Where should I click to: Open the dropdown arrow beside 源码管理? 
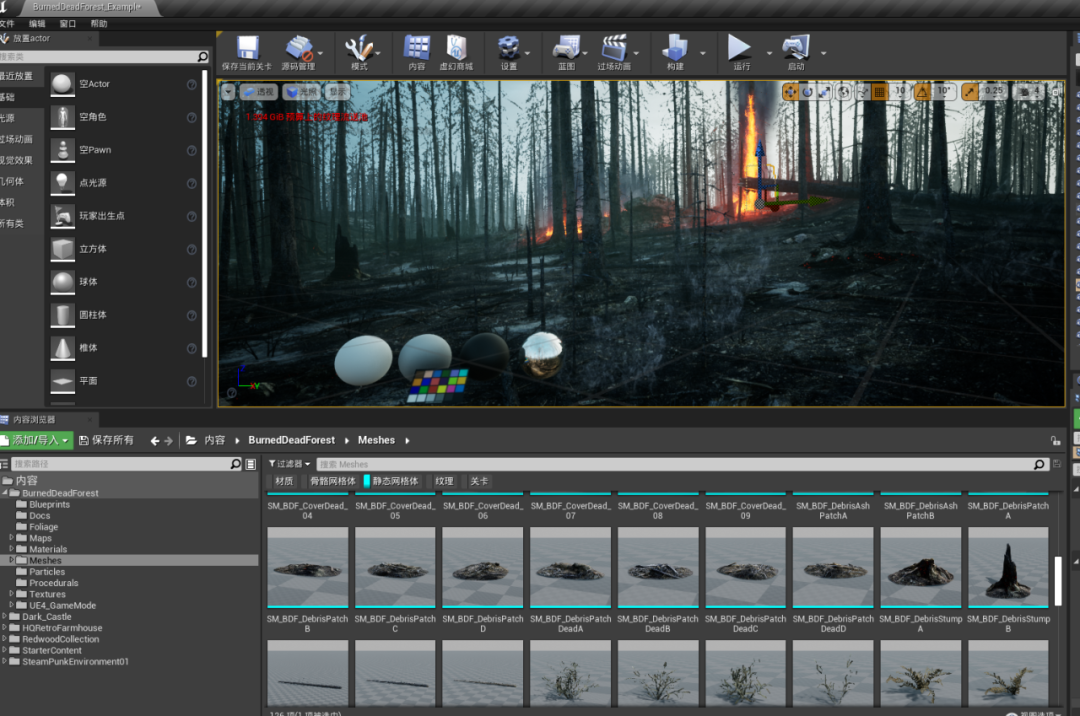point(320,53)
